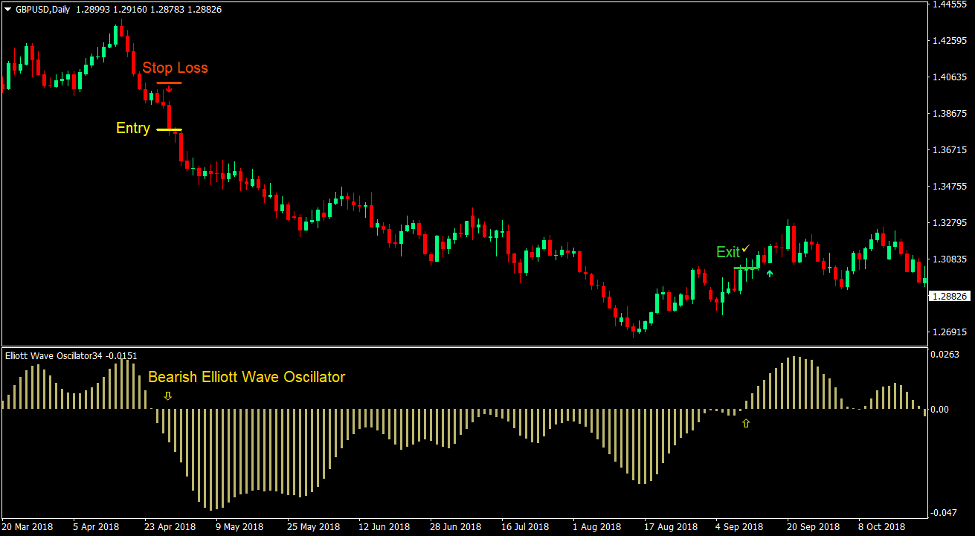Screen dimensions: 977x537
Task: Click the 0.00 oscillator zero level label
Action: click(940, 409)
